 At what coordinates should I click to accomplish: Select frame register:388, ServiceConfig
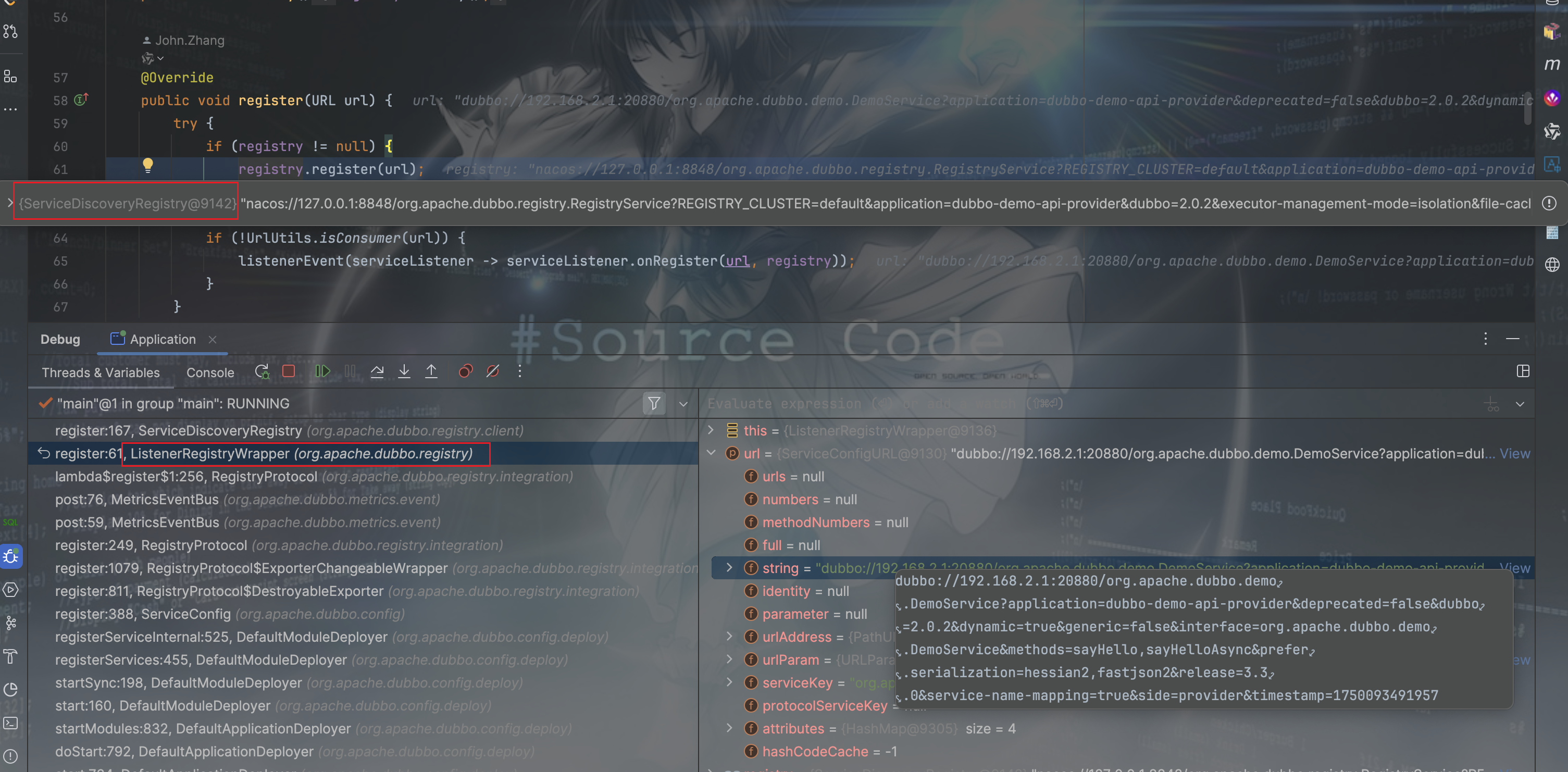pyautogui.click(x=364, y=614)
